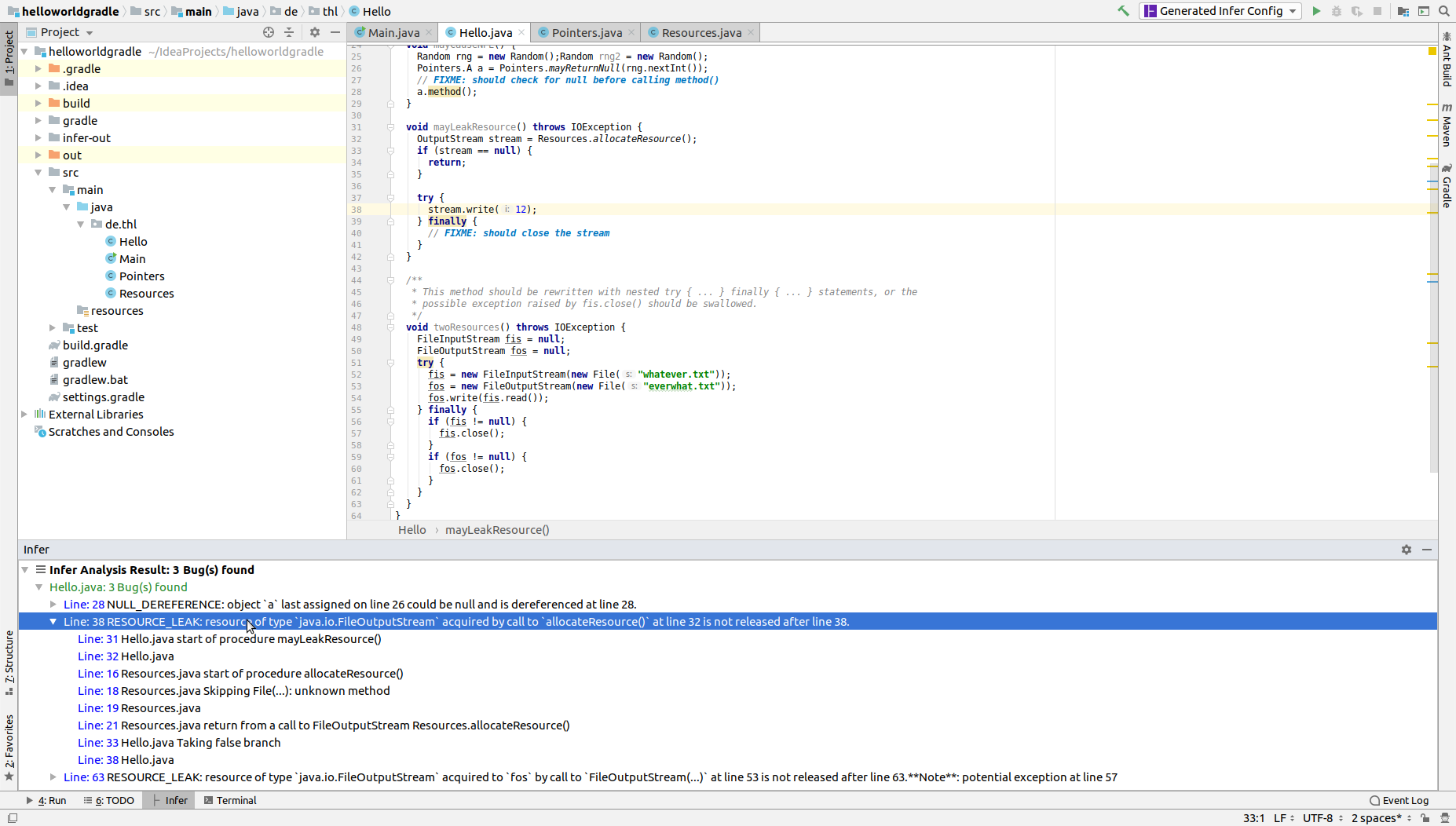
Task: Click the Debug bug icon in toolbar
Action: coord(1337,11)
